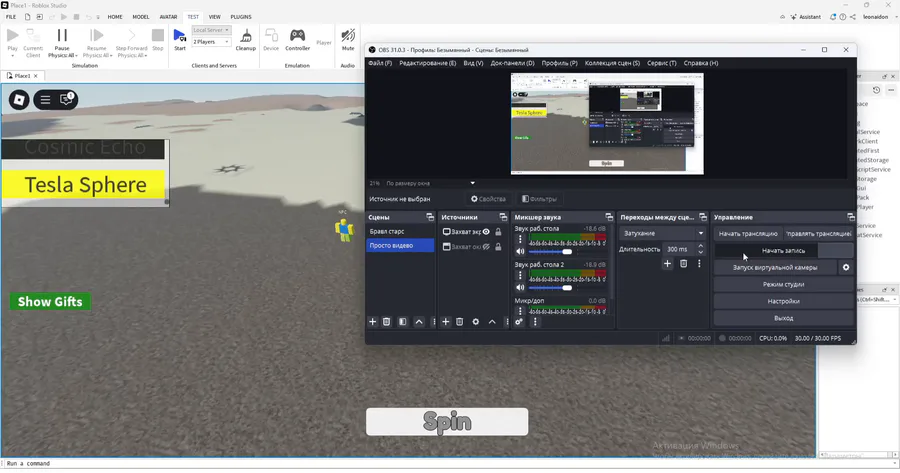The width and height of the screenshot is (900, 473).
Task: Open the По размеру окна preview scale dropdown
Action: click(x=430, y=183)
